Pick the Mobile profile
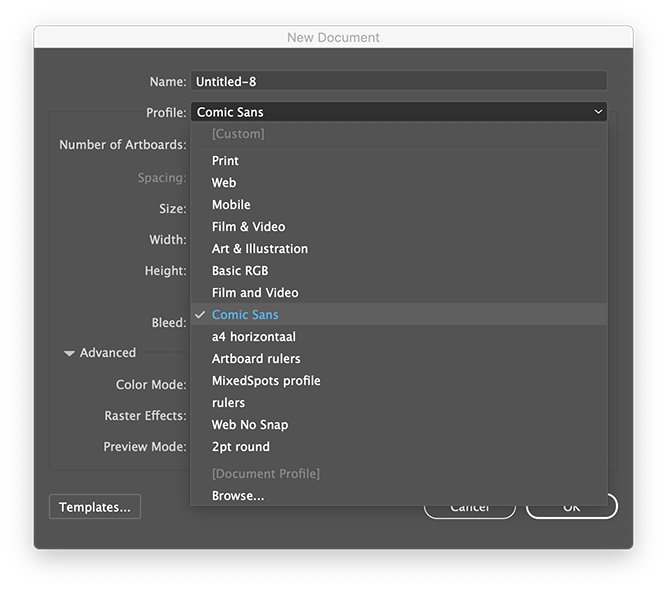This screenshot has width=667, height=591. tap(231, 205)
